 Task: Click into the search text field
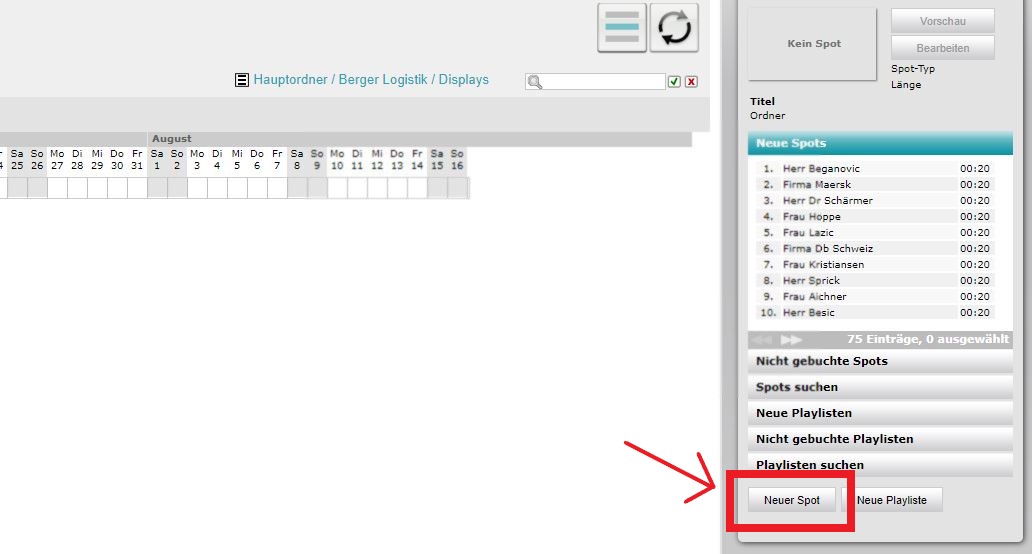[604, 82]
